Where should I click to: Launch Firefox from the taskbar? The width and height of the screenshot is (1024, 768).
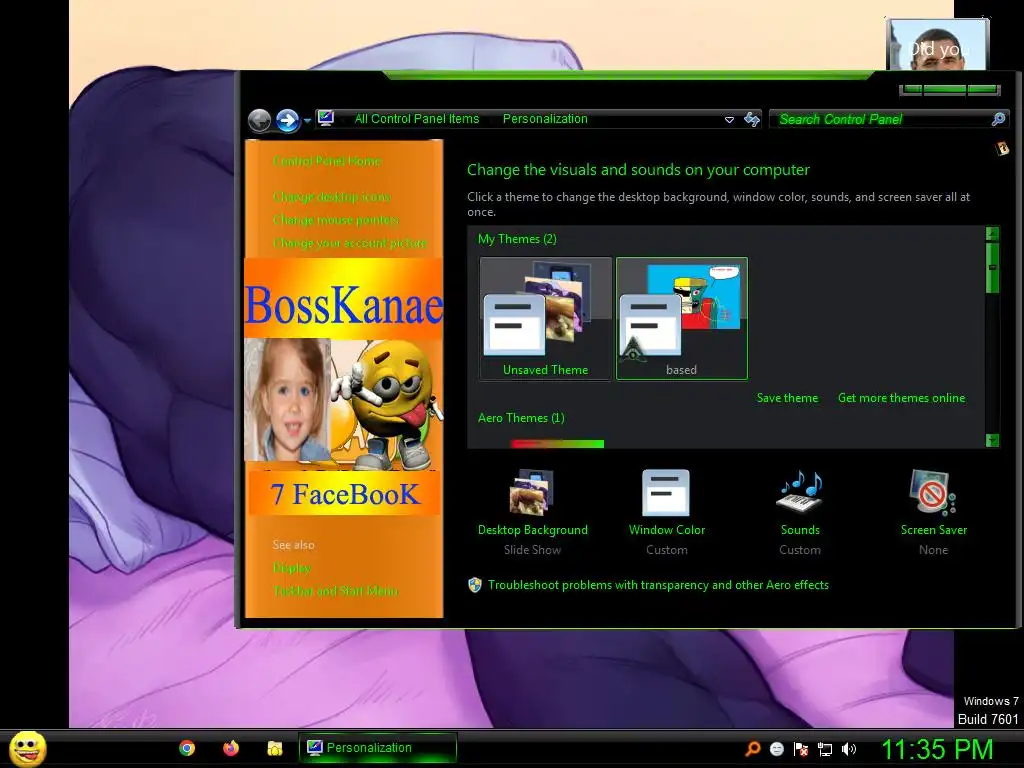pos(231,748)
